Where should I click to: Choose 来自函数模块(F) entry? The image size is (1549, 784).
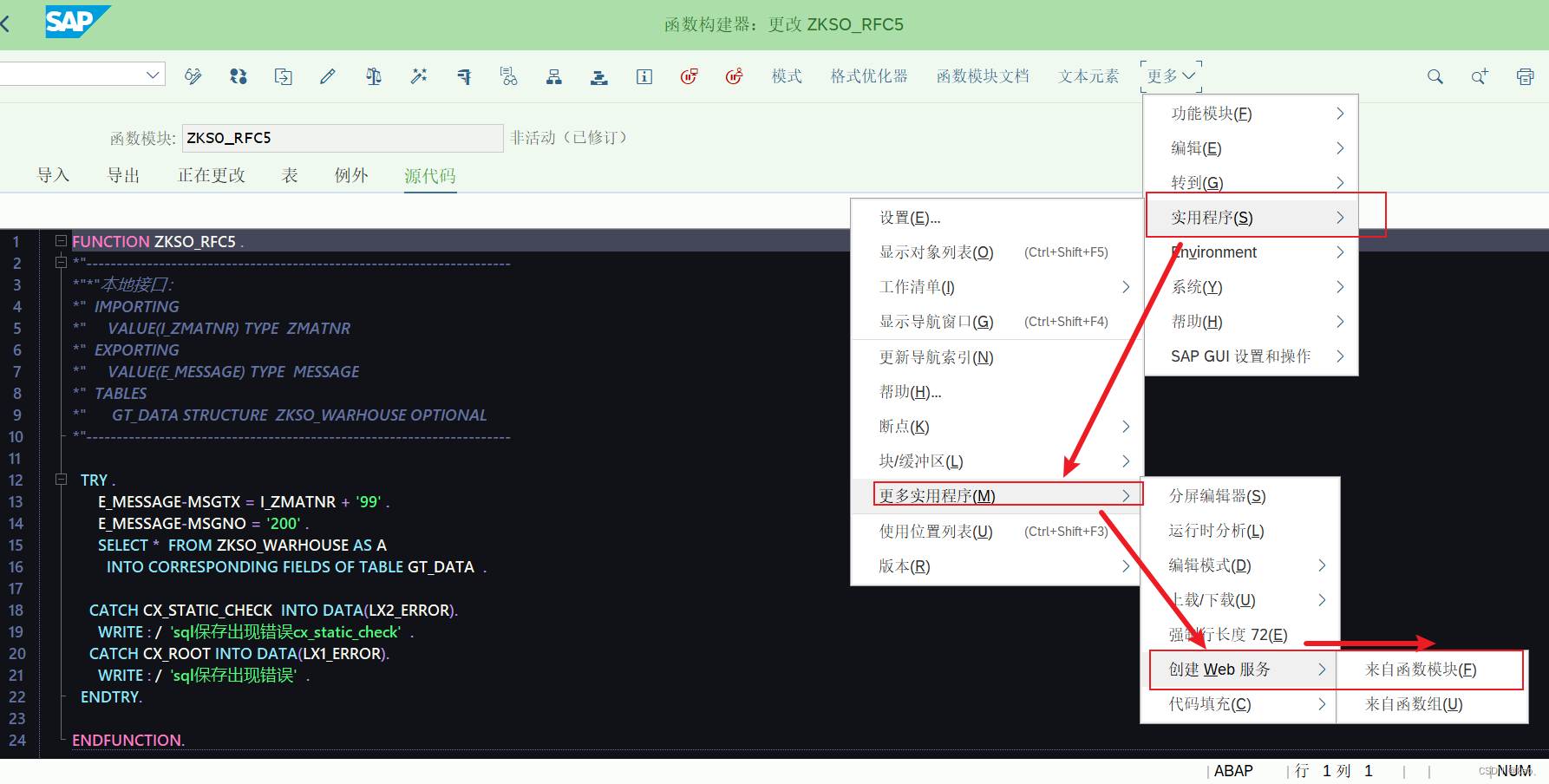point(1432,670)
